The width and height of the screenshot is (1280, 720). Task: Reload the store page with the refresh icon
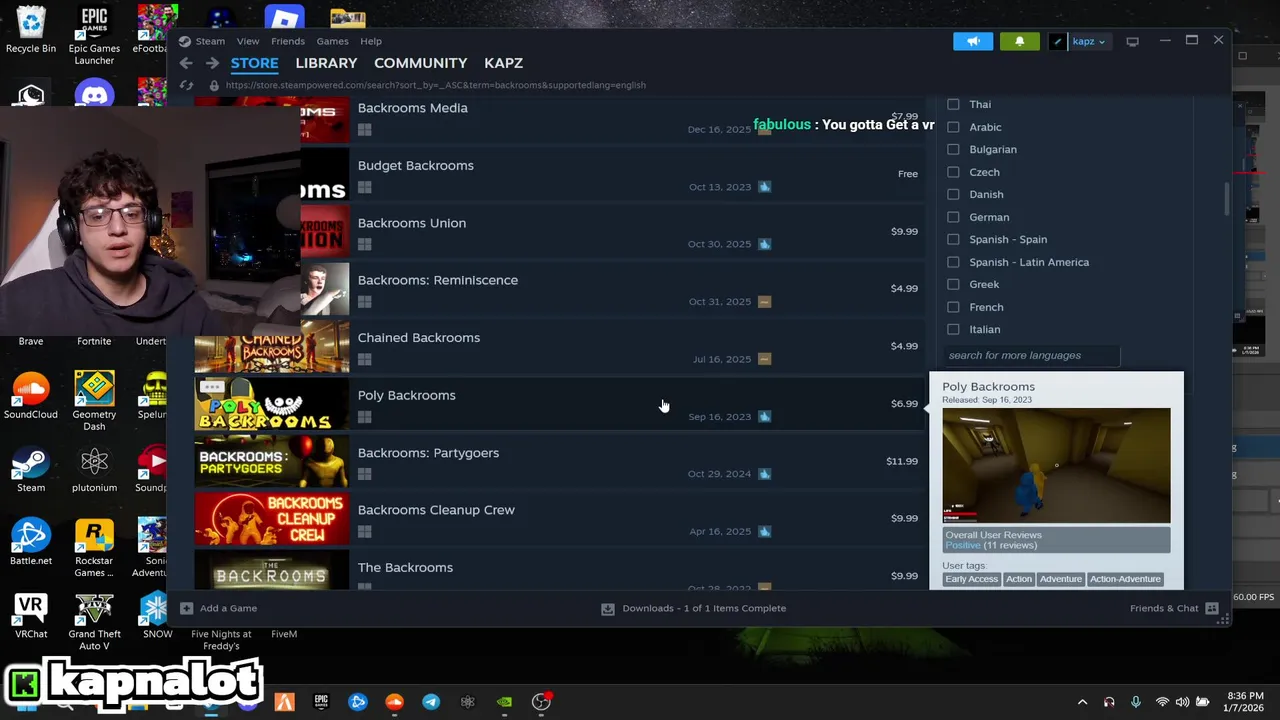tap(186, 85)
